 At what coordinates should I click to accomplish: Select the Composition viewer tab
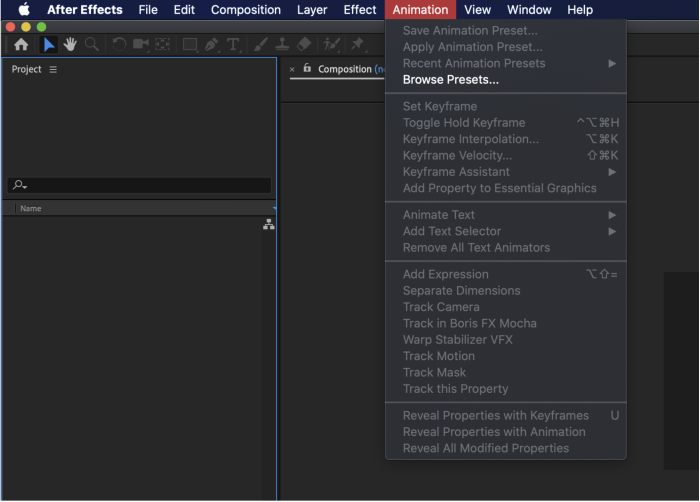point(345,69)
